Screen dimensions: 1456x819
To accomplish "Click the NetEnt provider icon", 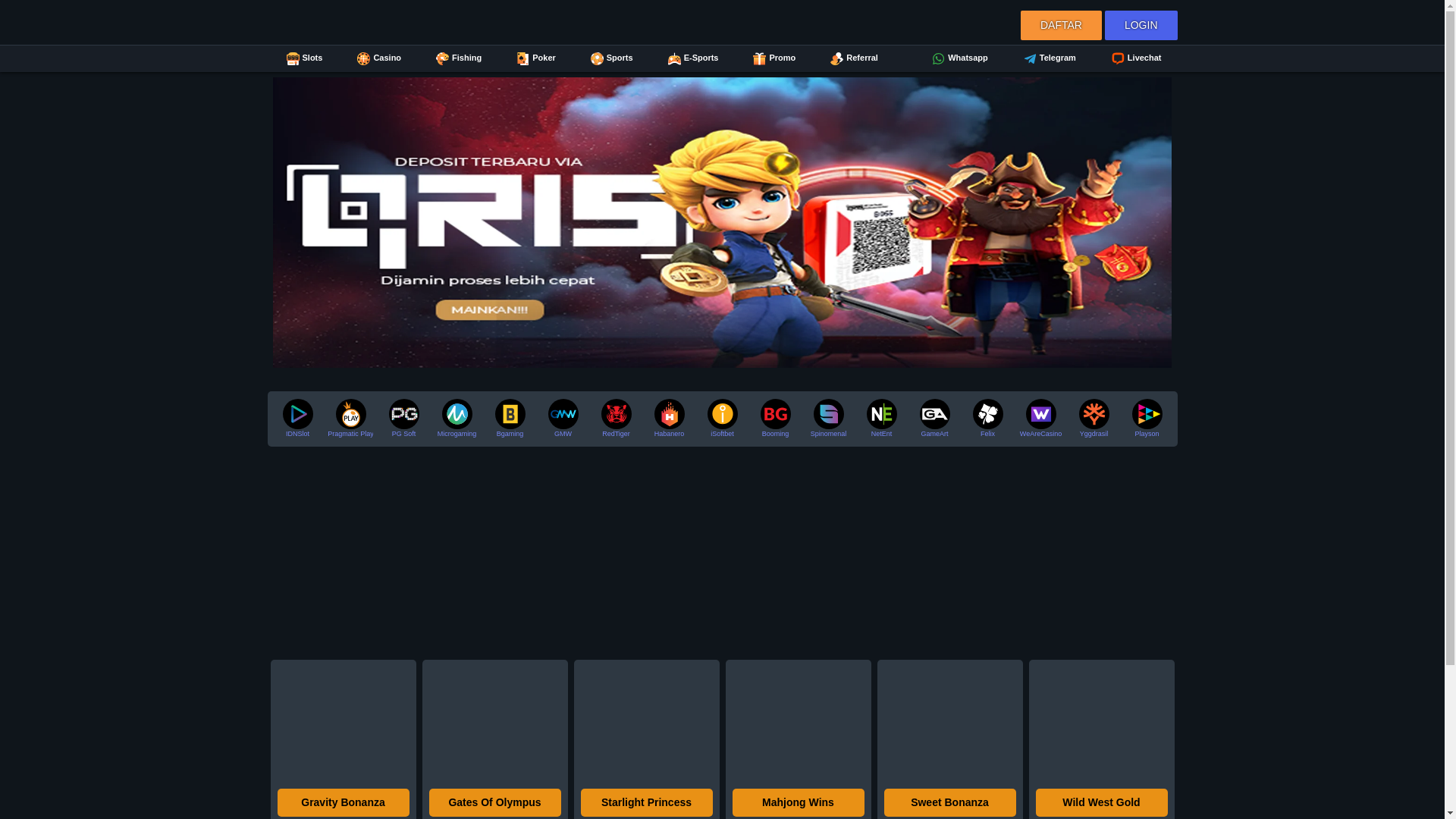I will pos(881,414).
